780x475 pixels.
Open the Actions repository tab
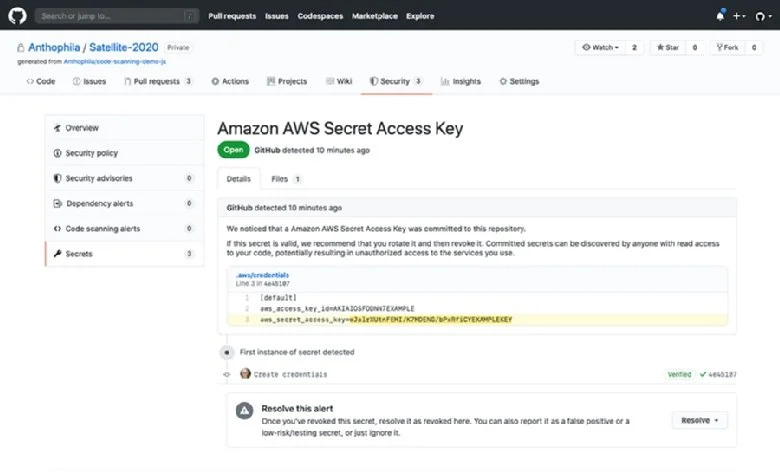(230, 81)
